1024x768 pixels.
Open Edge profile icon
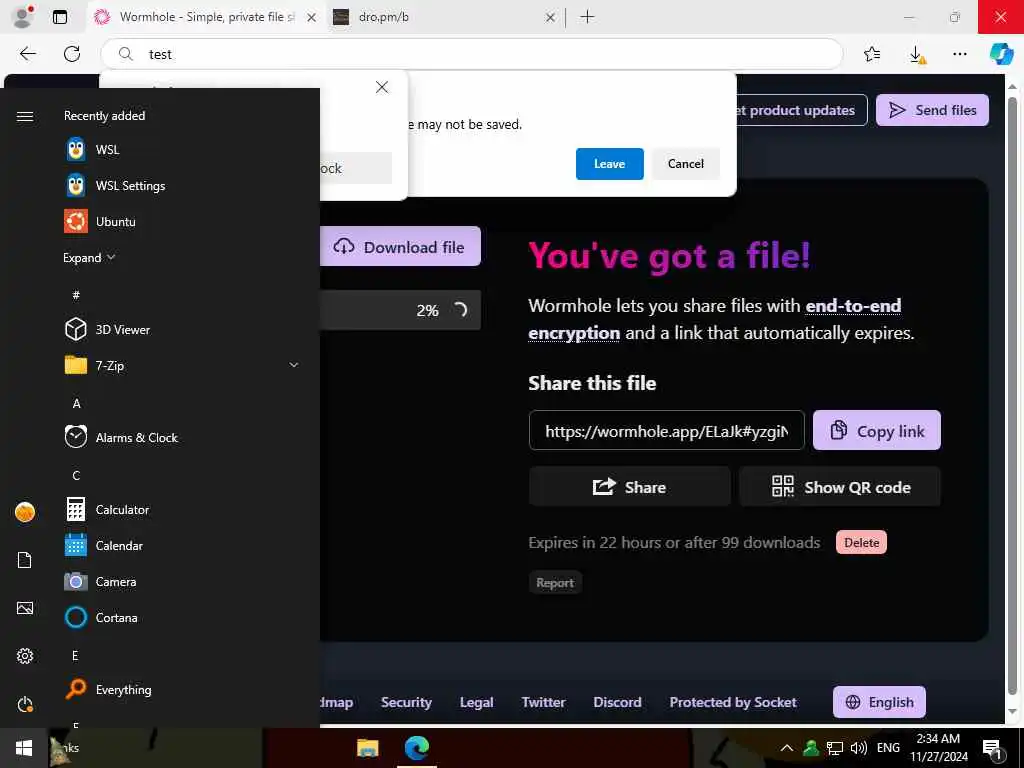click(x=24, y=17)
